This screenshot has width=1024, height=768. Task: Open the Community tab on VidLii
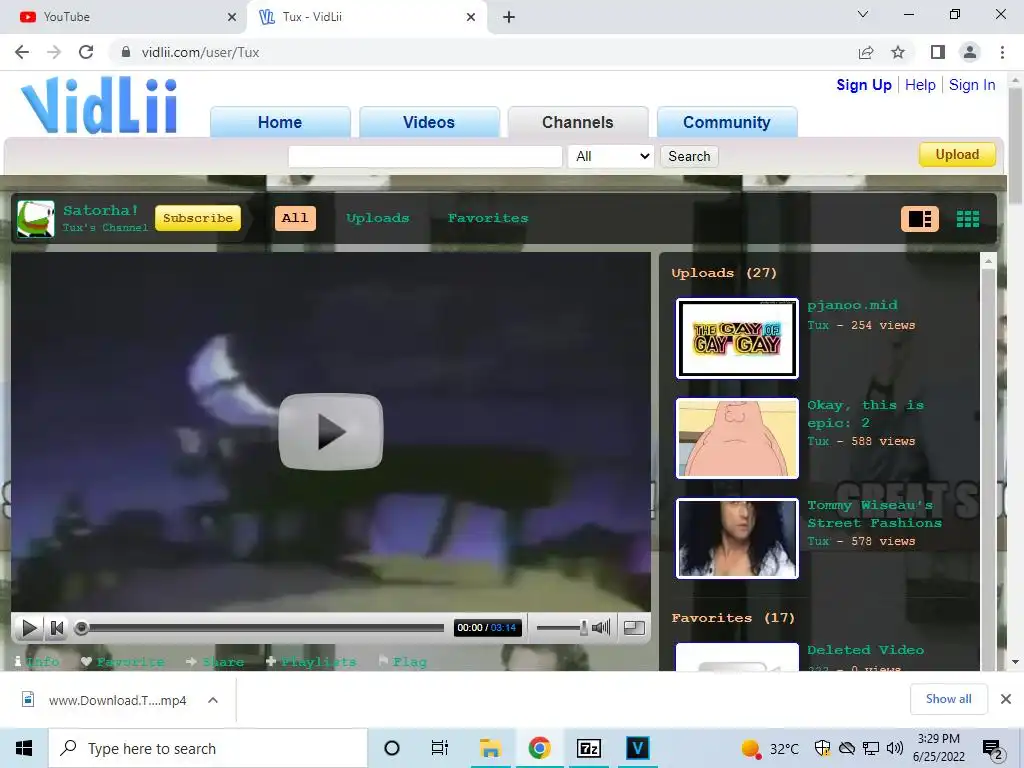(726, 122)
